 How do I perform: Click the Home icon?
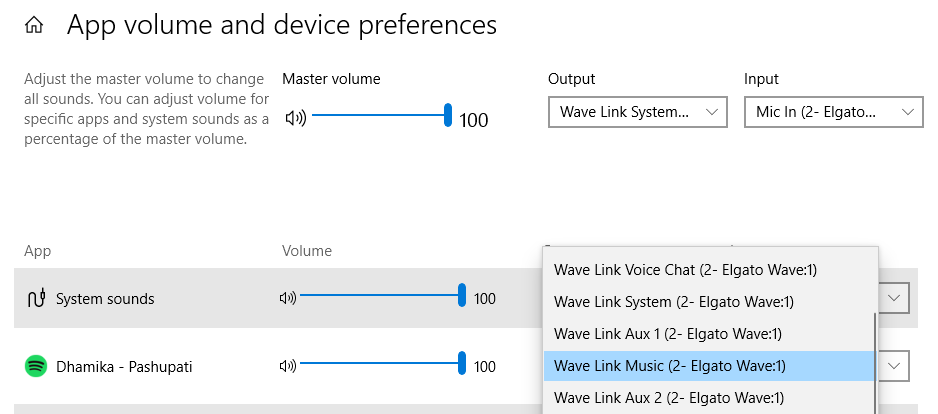point(34,26)
